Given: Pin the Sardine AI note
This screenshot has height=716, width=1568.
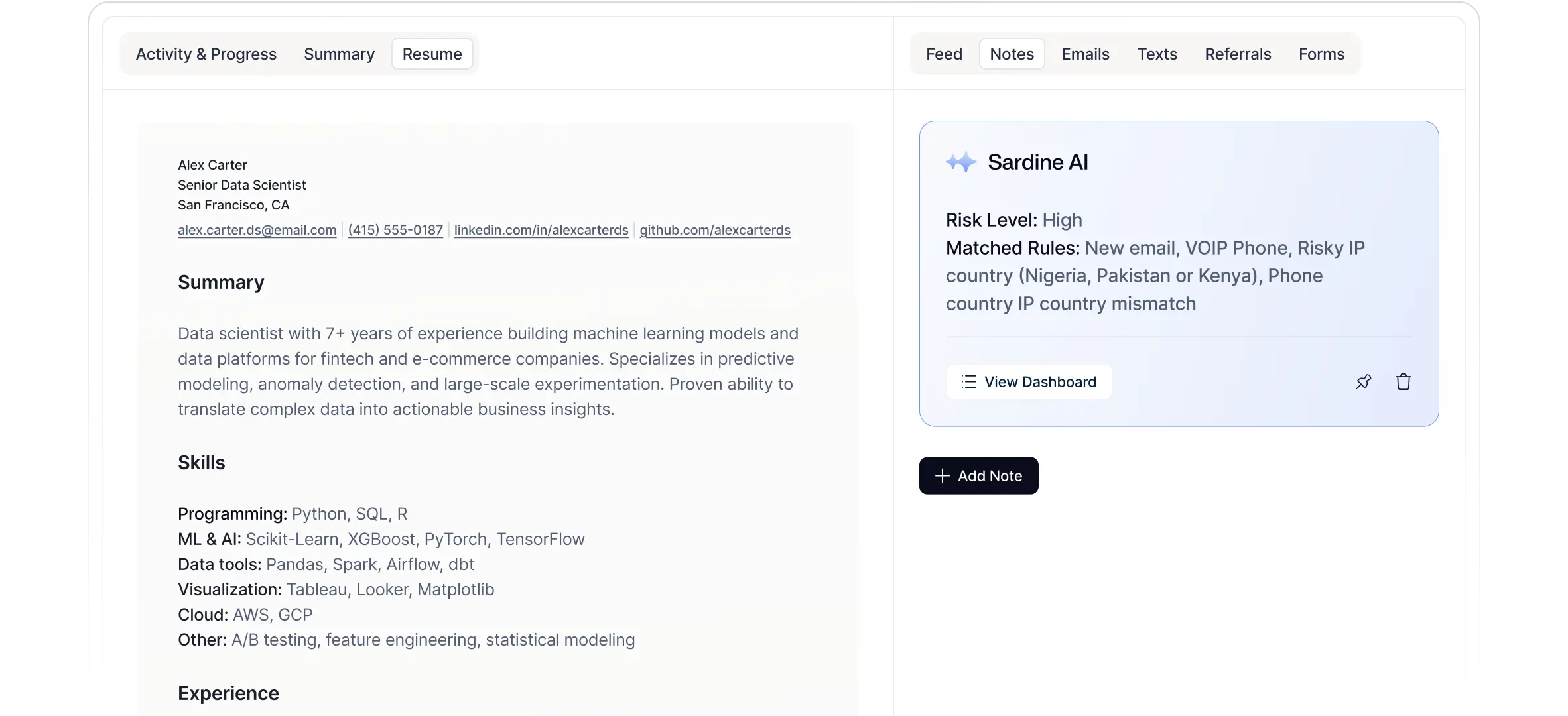Looking at the screenshot, I should pos(1364,382).
